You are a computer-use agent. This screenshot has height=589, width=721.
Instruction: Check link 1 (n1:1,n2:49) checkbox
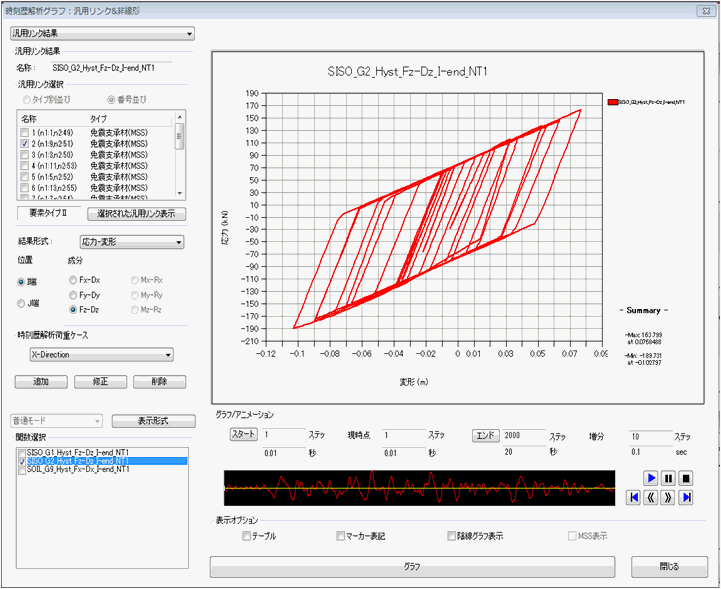[25, 133]
